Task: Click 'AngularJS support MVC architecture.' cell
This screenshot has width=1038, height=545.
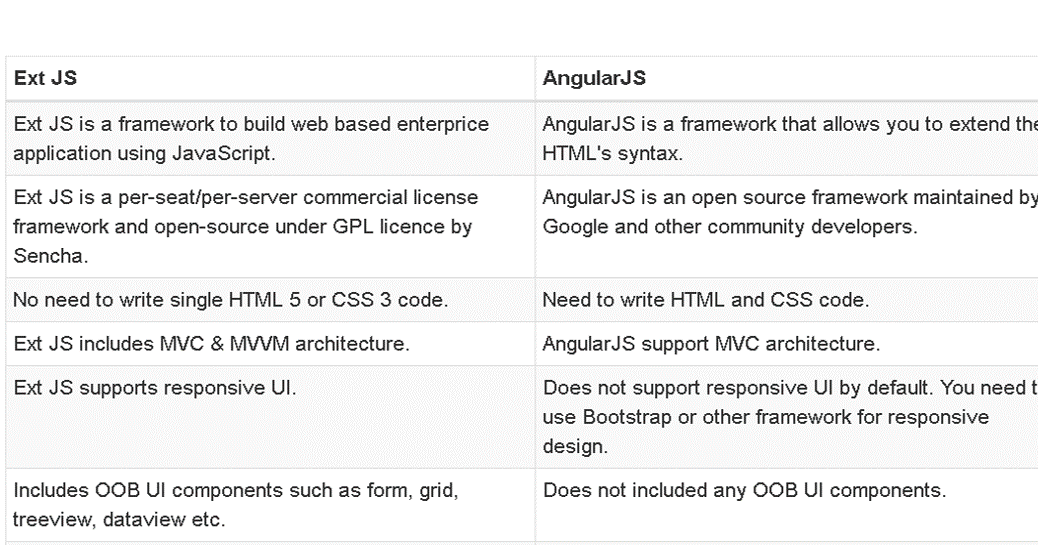Action: pos(786,344)
